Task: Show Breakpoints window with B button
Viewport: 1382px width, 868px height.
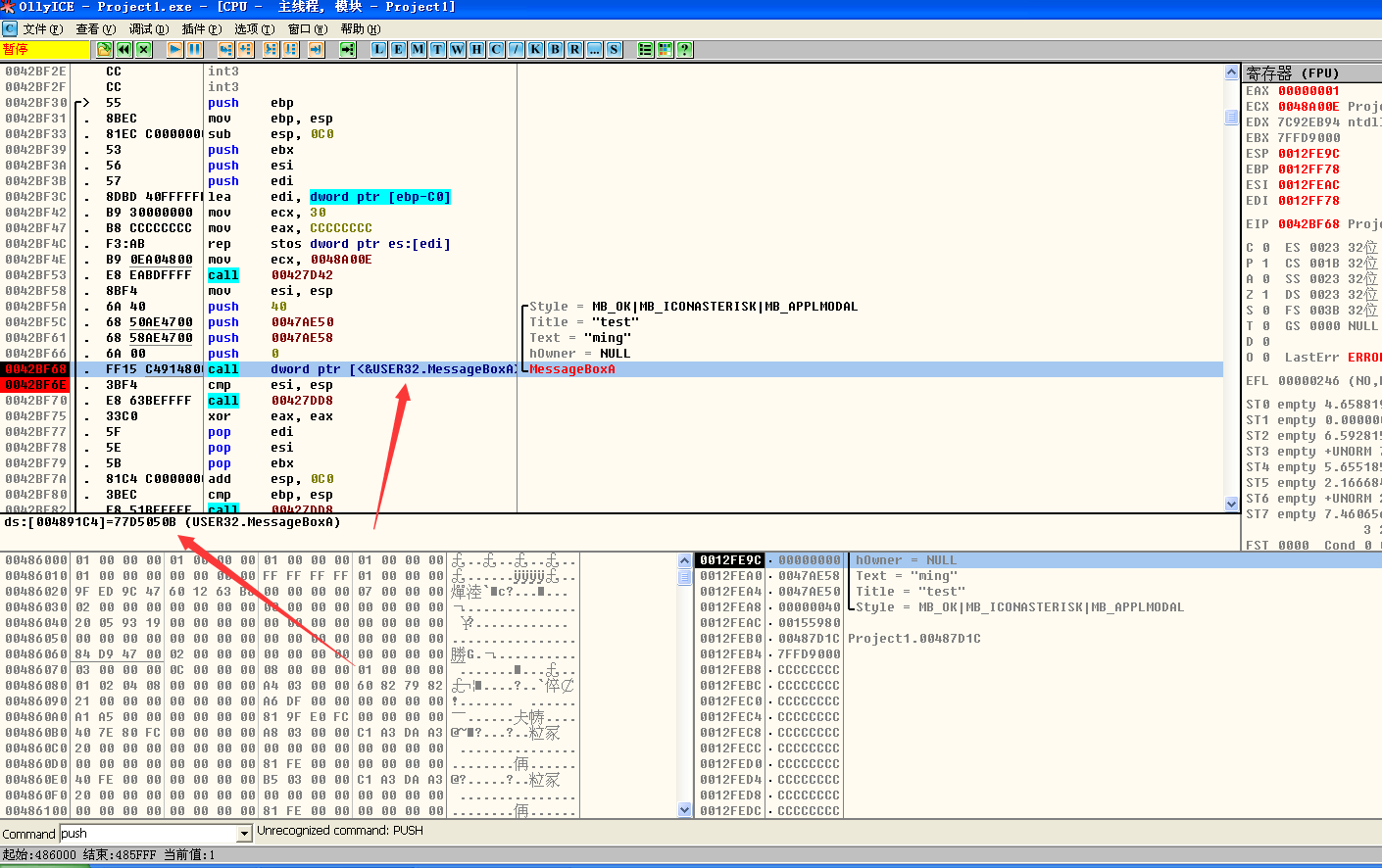Action: (556, 49)
